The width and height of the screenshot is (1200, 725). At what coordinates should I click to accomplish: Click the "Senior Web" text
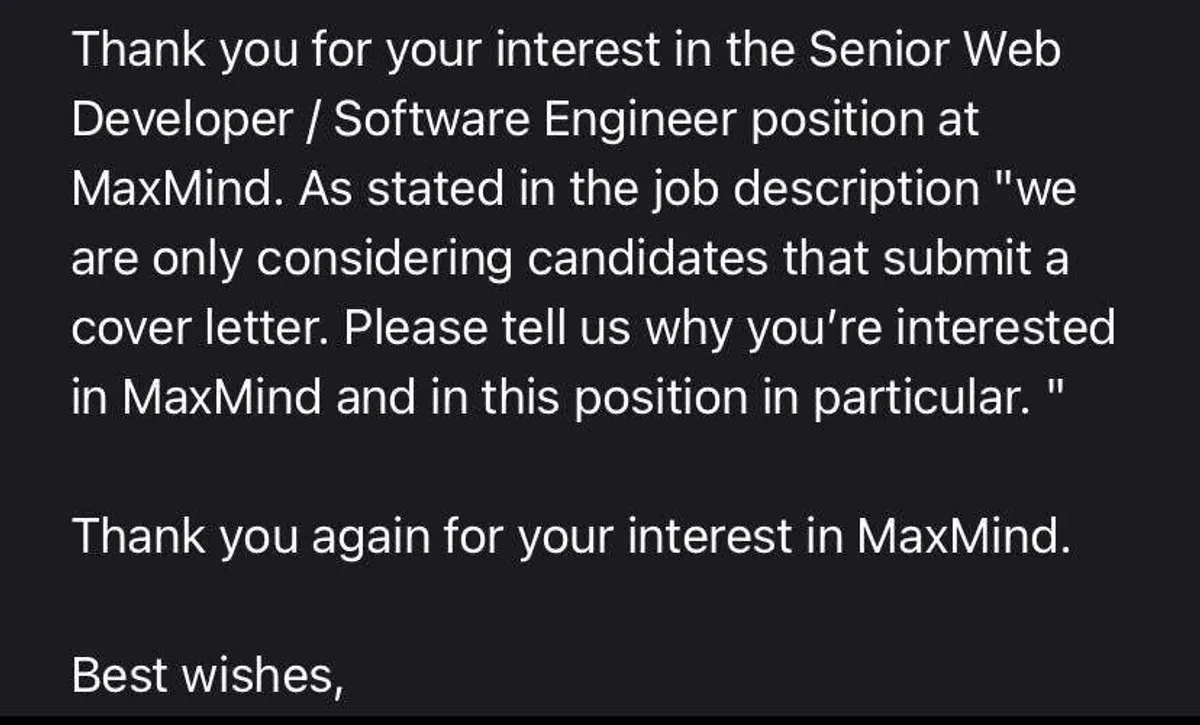[933, 50]
